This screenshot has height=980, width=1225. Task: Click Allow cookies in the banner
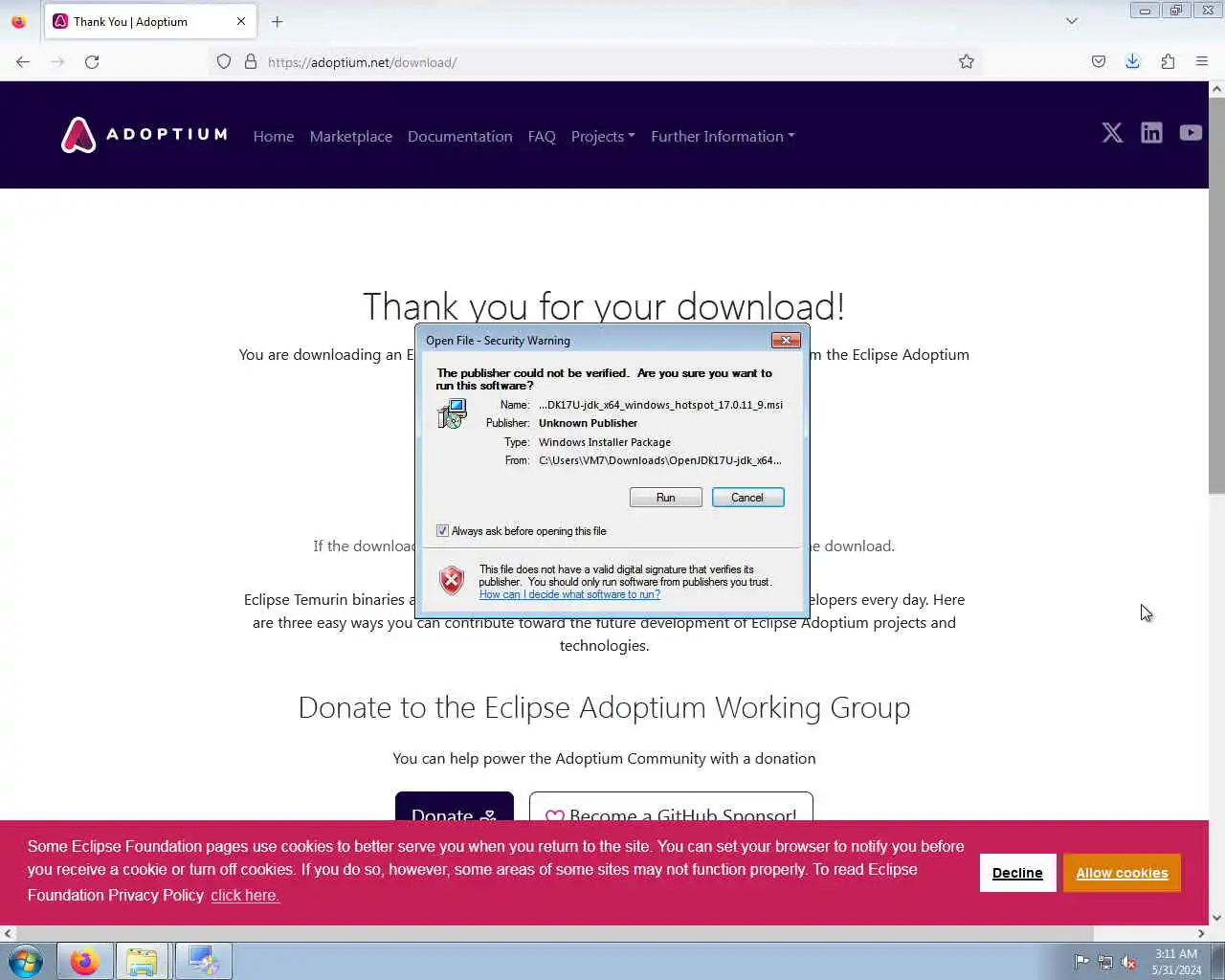pos(1122,873)
